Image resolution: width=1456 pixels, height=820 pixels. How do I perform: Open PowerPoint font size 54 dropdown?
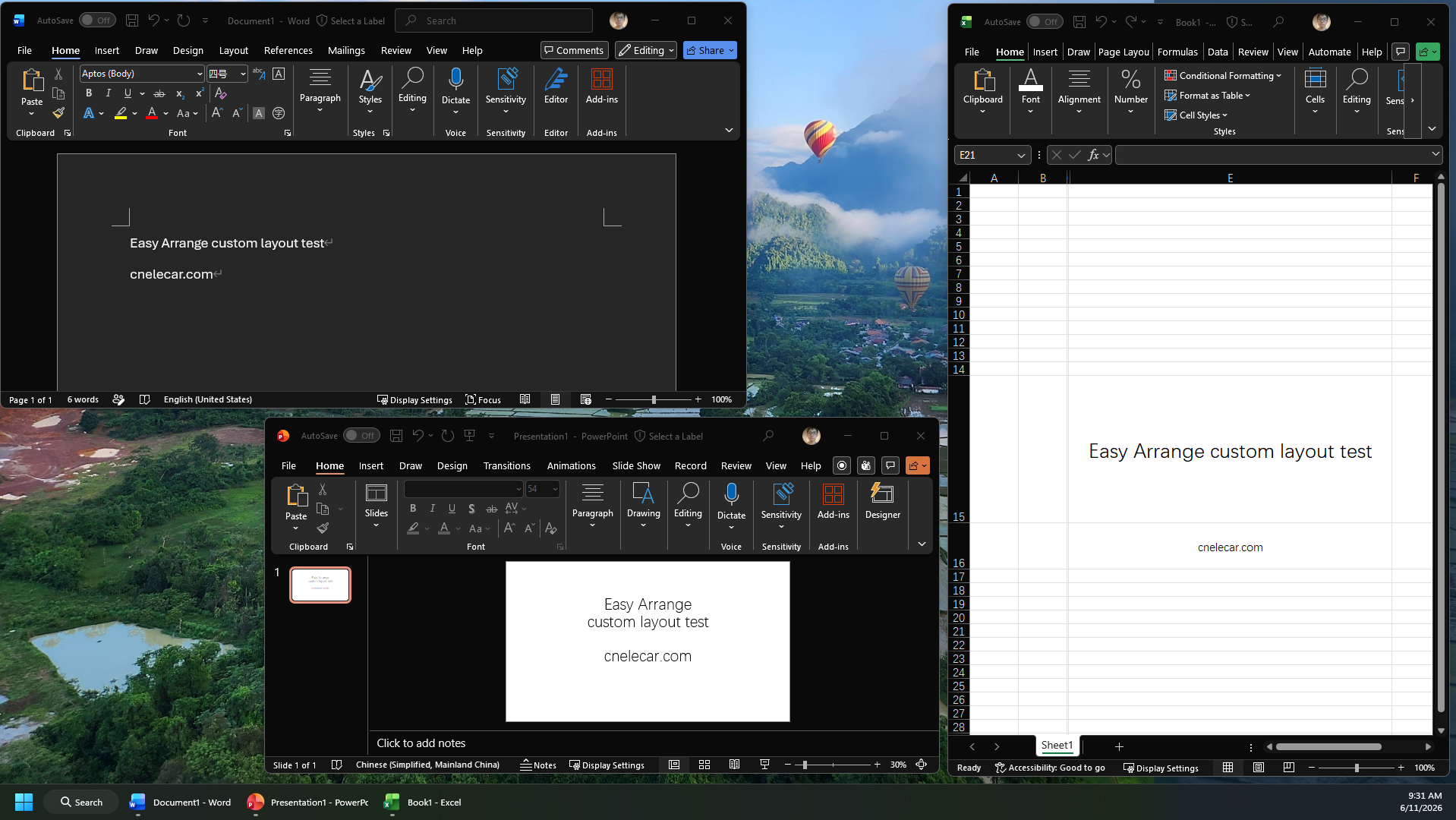coord(555,489)
